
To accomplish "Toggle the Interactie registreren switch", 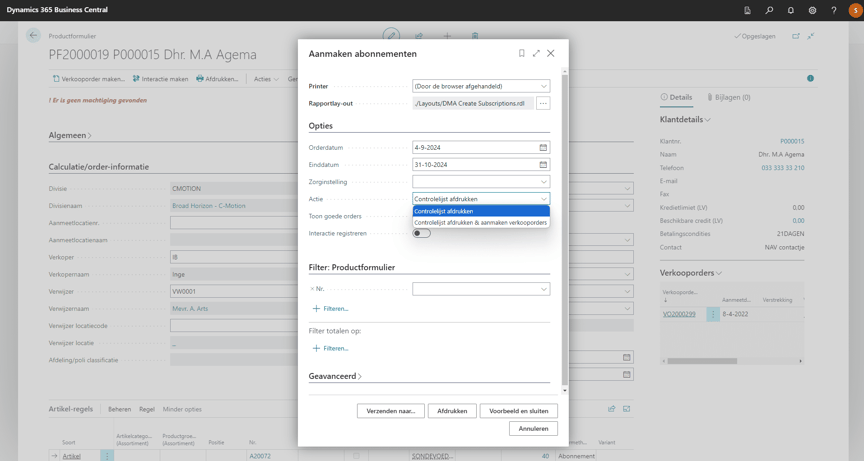I will 422,234.
